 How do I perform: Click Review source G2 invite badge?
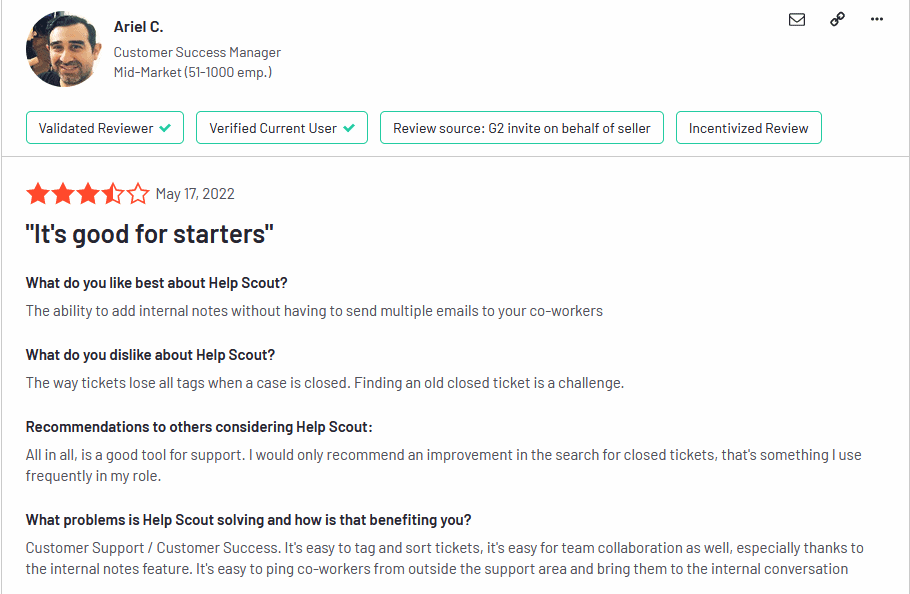tap(522, 128)
